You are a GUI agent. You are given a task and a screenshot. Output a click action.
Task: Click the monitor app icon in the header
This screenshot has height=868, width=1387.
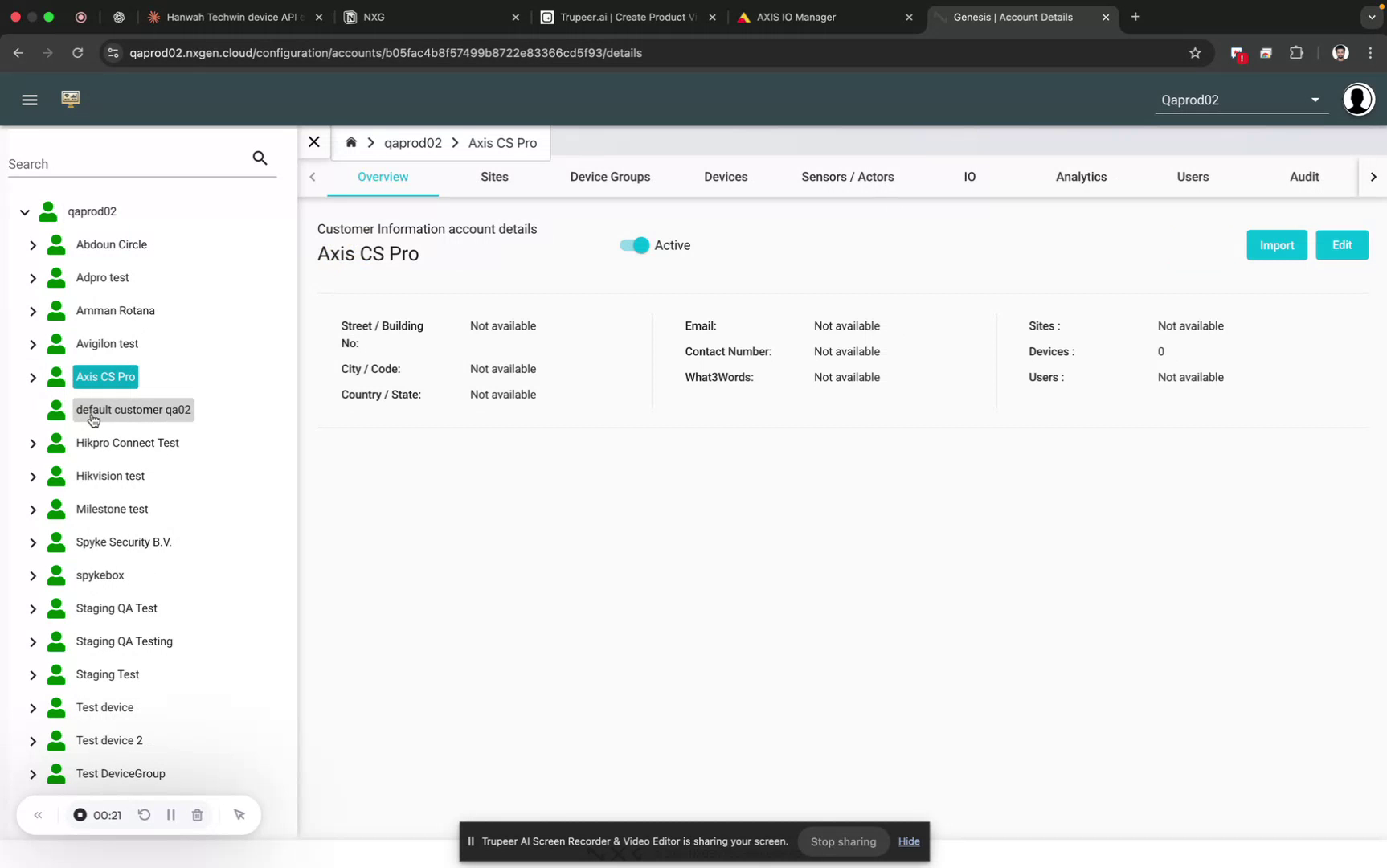coord(71,99)
